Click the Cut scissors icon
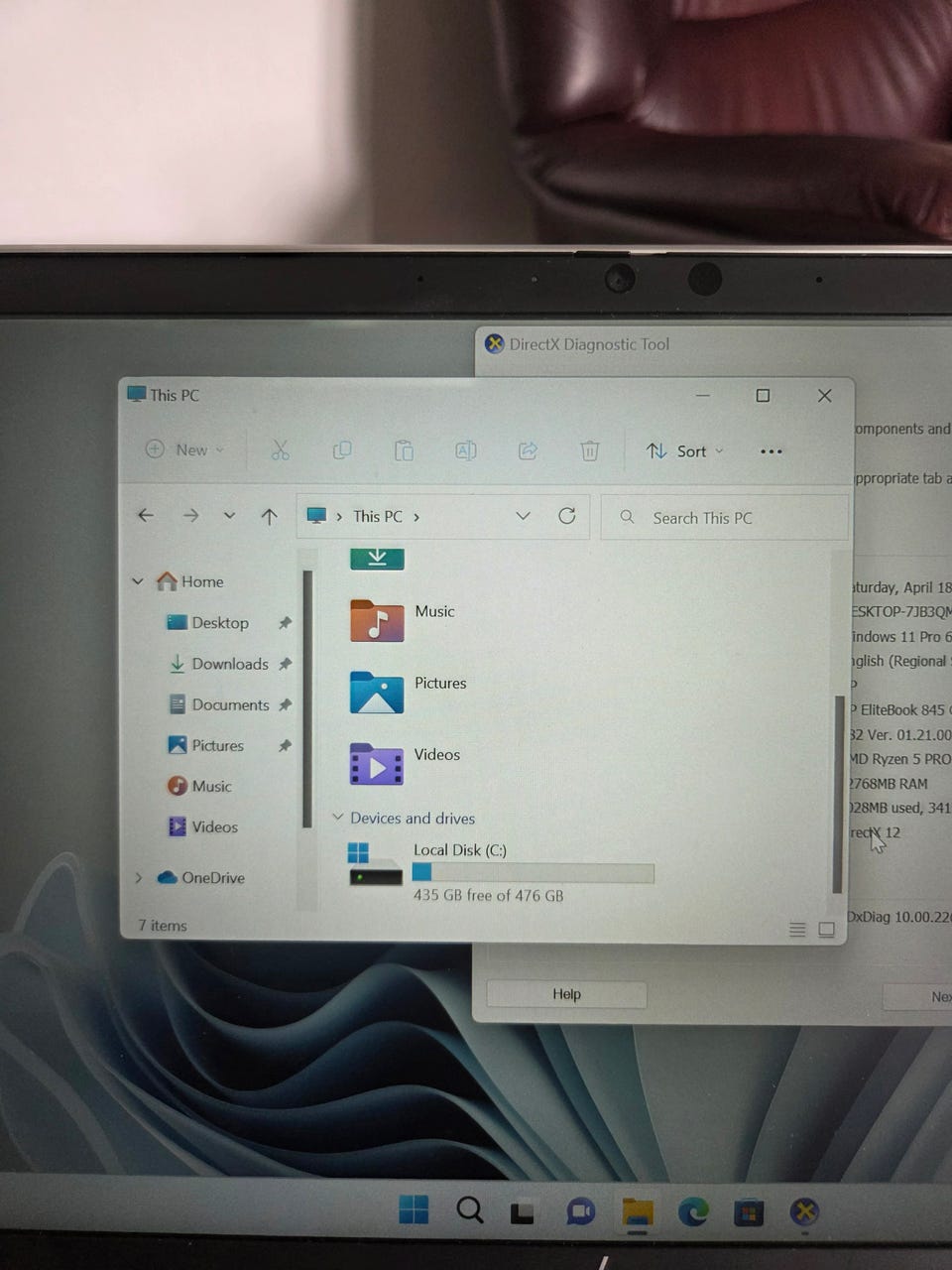The width and height of the screenshot is (952, 1270). tap(281, 450)
